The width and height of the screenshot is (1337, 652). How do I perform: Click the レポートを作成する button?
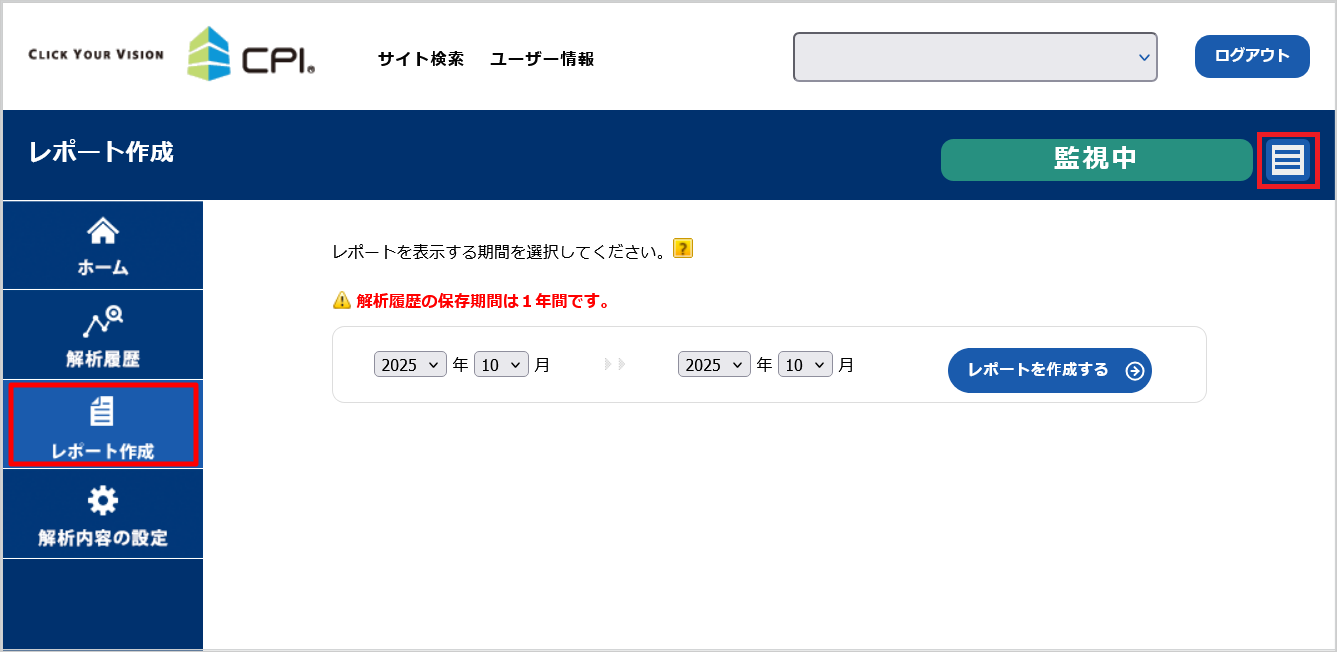coord(1049,370)
